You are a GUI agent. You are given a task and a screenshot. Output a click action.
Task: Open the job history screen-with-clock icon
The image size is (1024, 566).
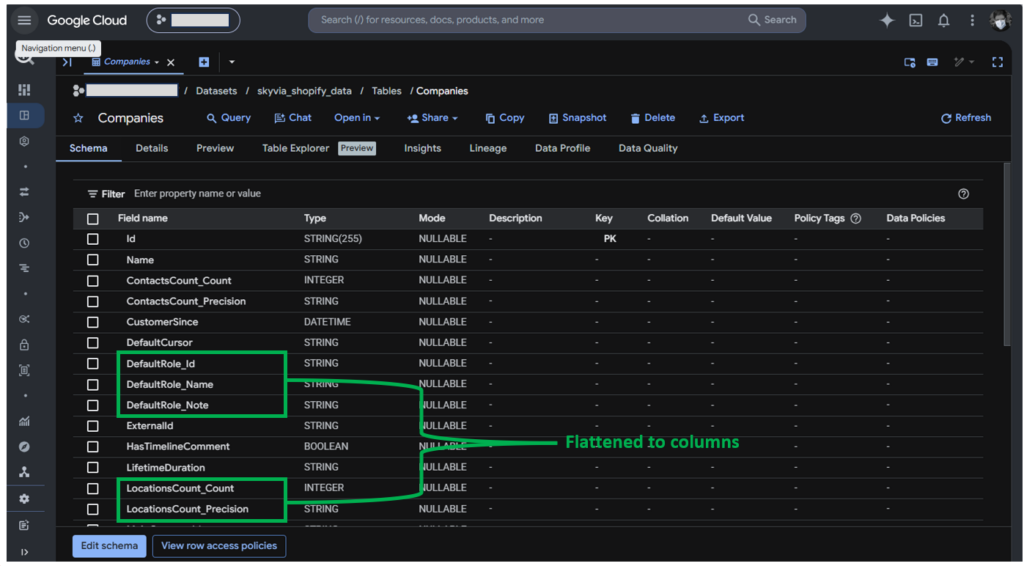(x=910, y=62)
